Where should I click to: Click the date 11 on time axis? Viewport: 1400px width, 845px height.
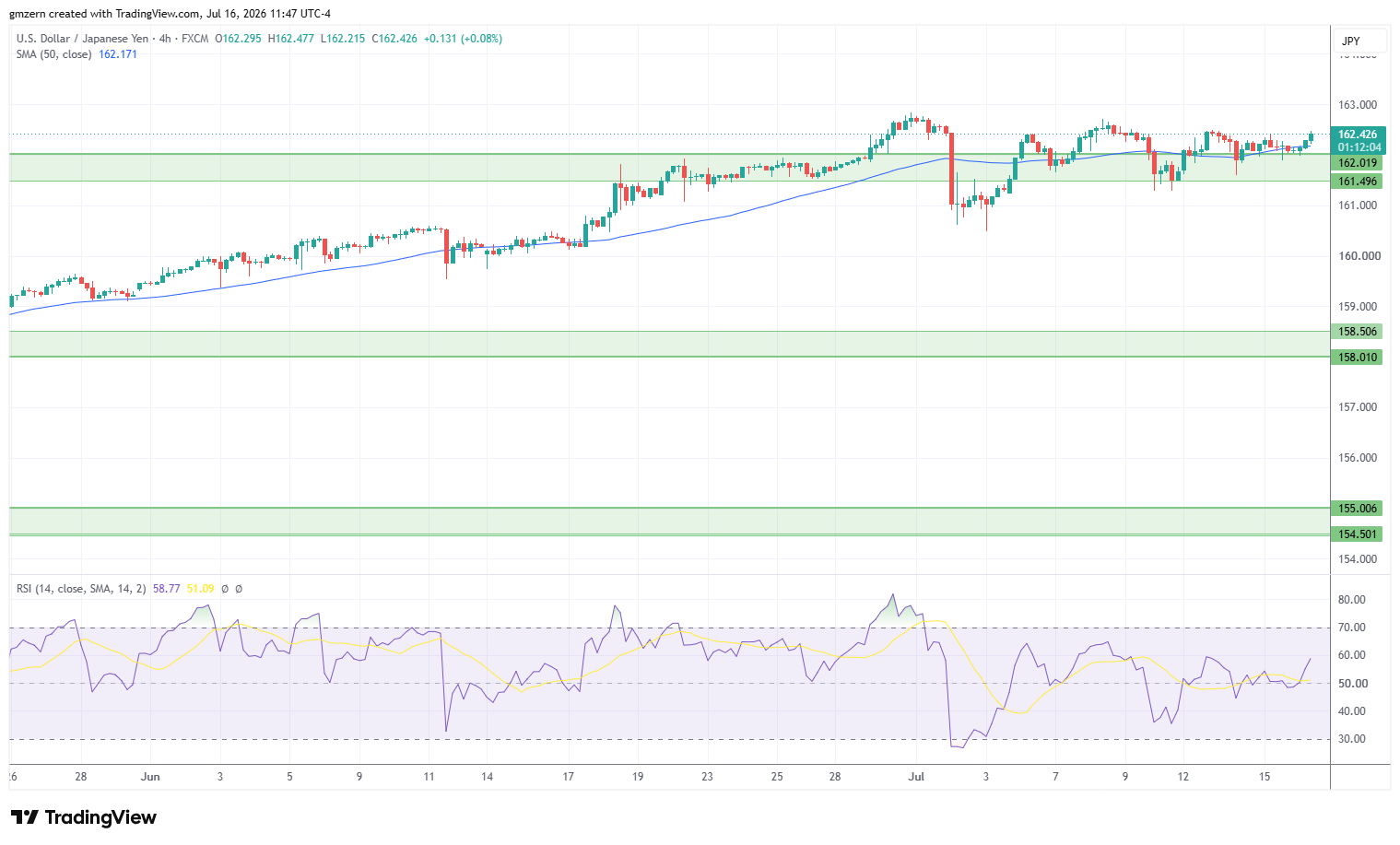pyautogui.click(x=429, y=777)
